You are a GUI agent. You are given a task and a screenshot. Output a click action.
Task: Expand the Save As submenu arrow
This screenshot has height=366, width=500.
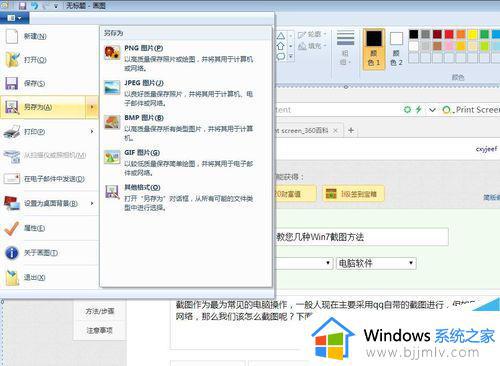tap(92, 107)
